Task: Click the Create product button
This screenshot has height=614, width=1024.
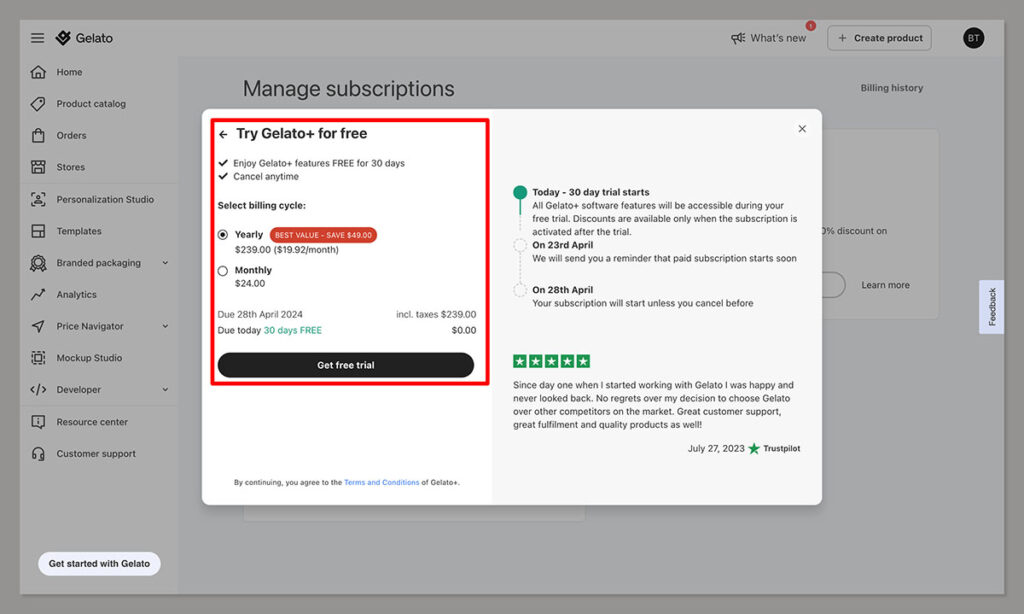Action: click(x=880, y=38)
